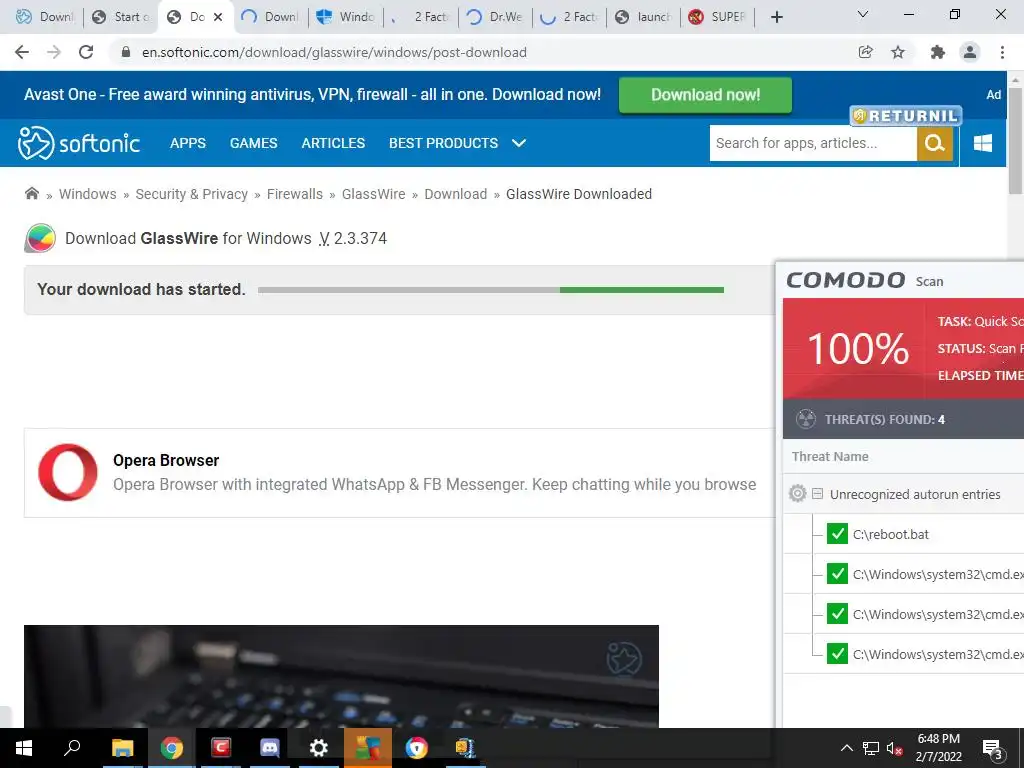Open Chrome tab search chevron

[863, 14]
